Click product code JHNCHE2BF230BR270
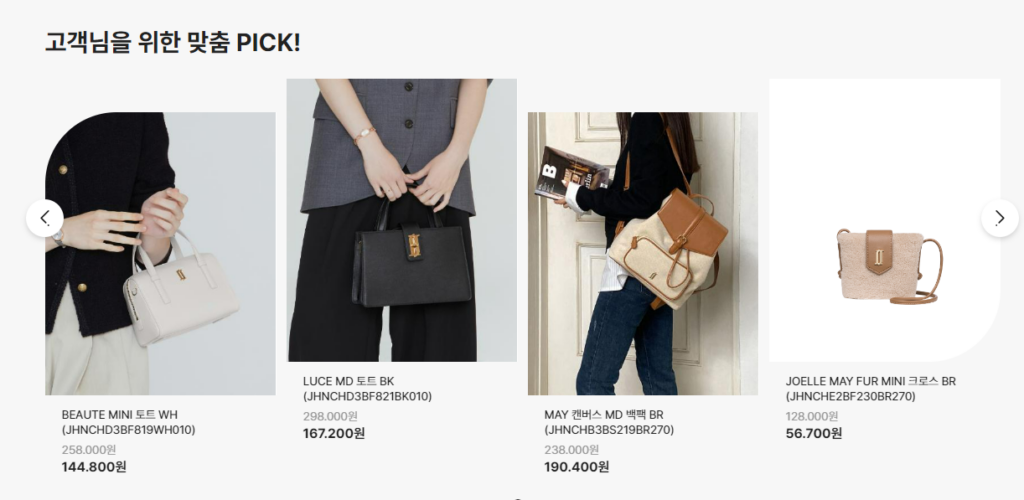 coord(850,396)
